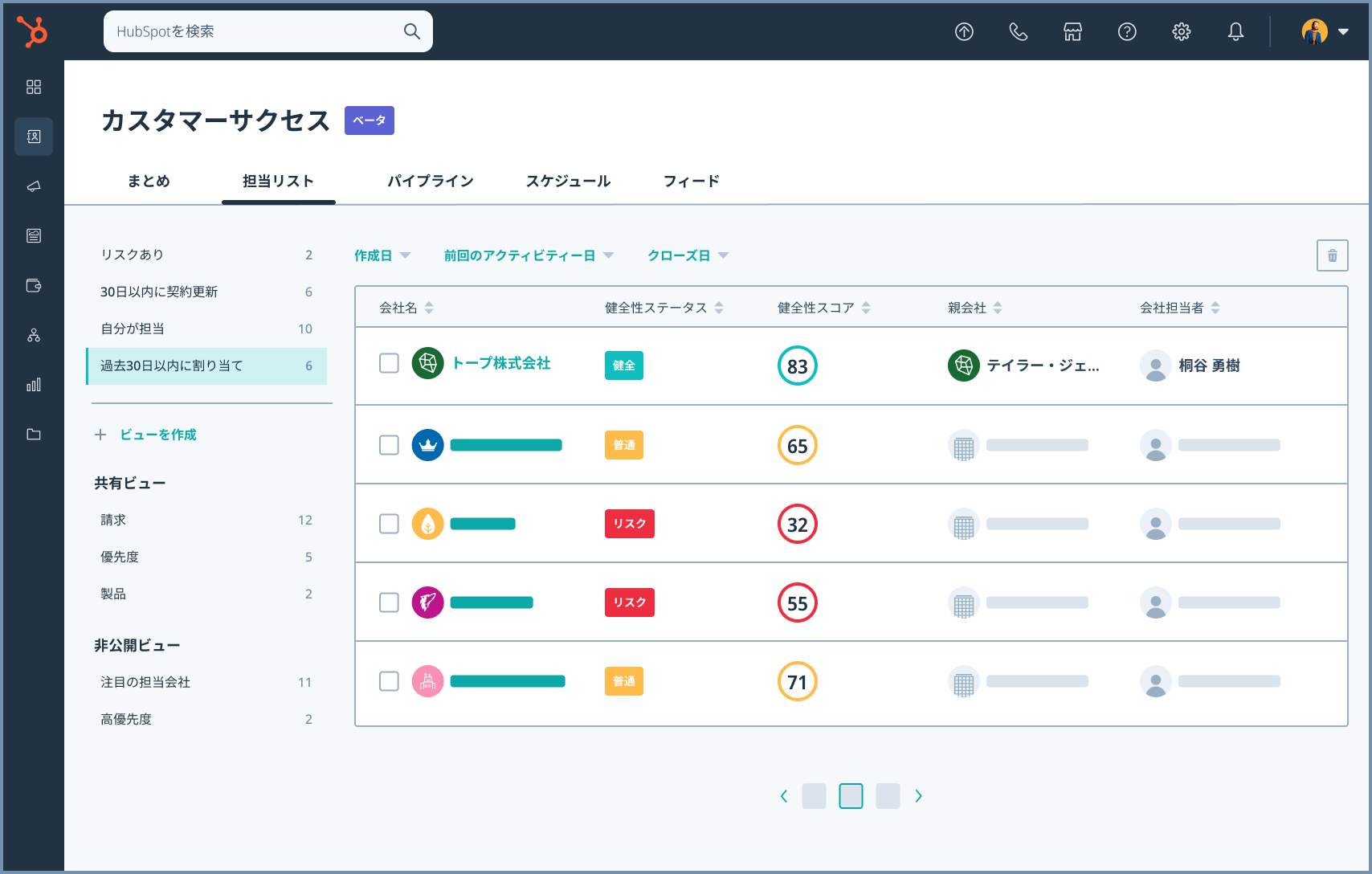Viewport: 1372px width, 874px height.
Task: Click the help question mark icon
Action: coord(1127,32)
